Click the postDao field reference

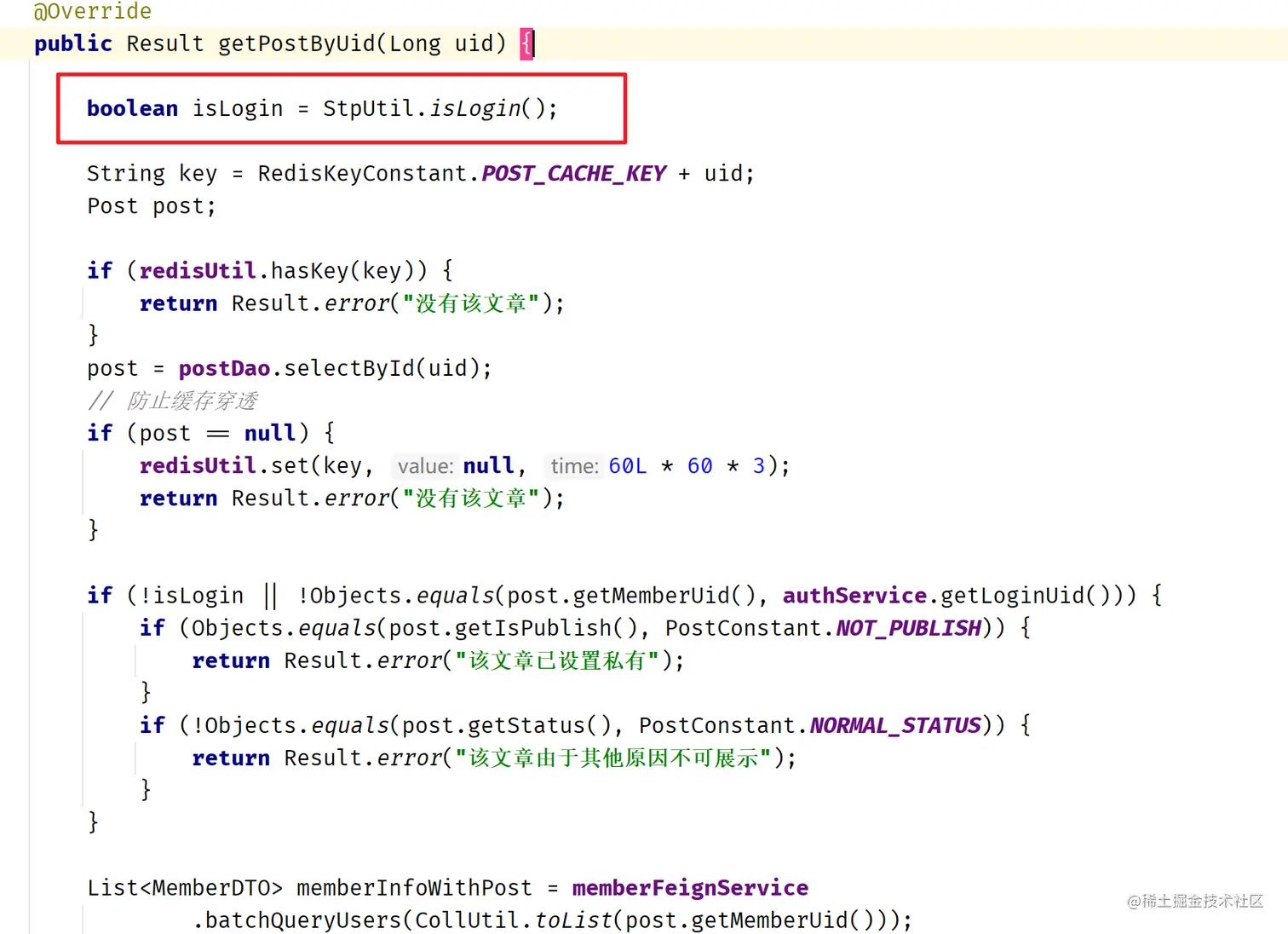coord(224,368)
